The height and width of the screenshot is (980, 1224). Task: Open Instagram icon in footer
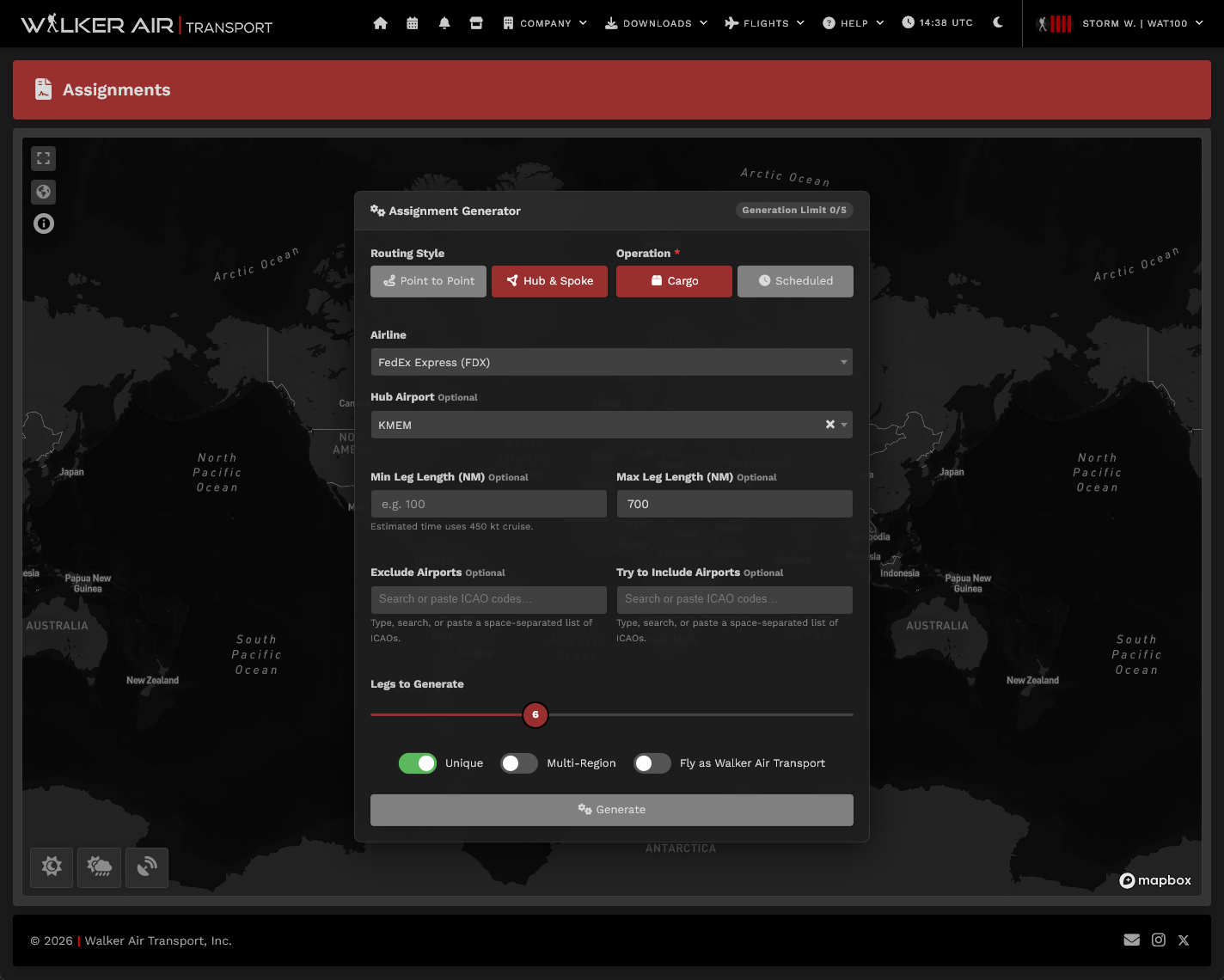click(1159, 940)
